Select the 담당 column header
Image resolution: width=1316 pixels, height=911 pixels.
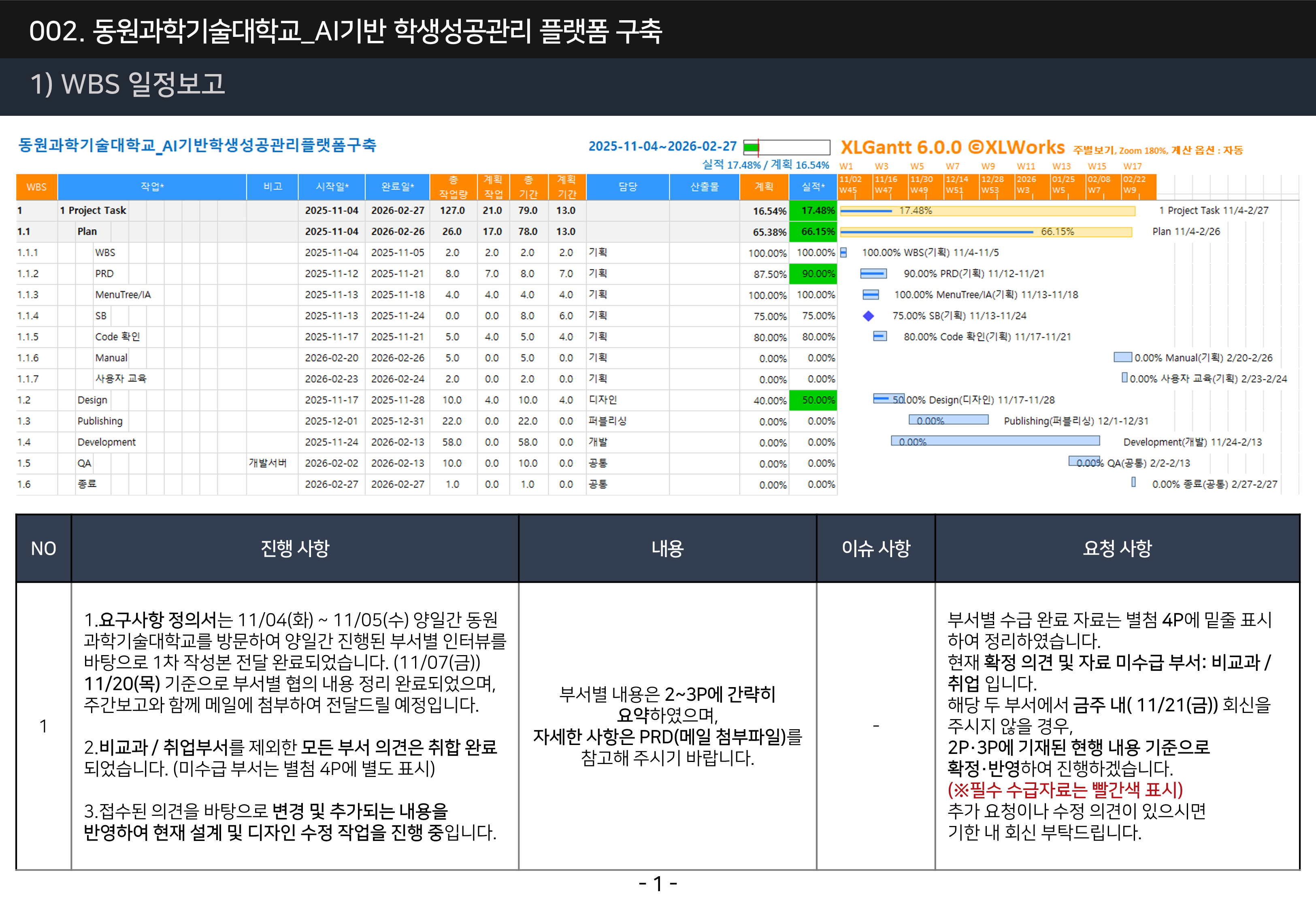[x=628, y=187]
